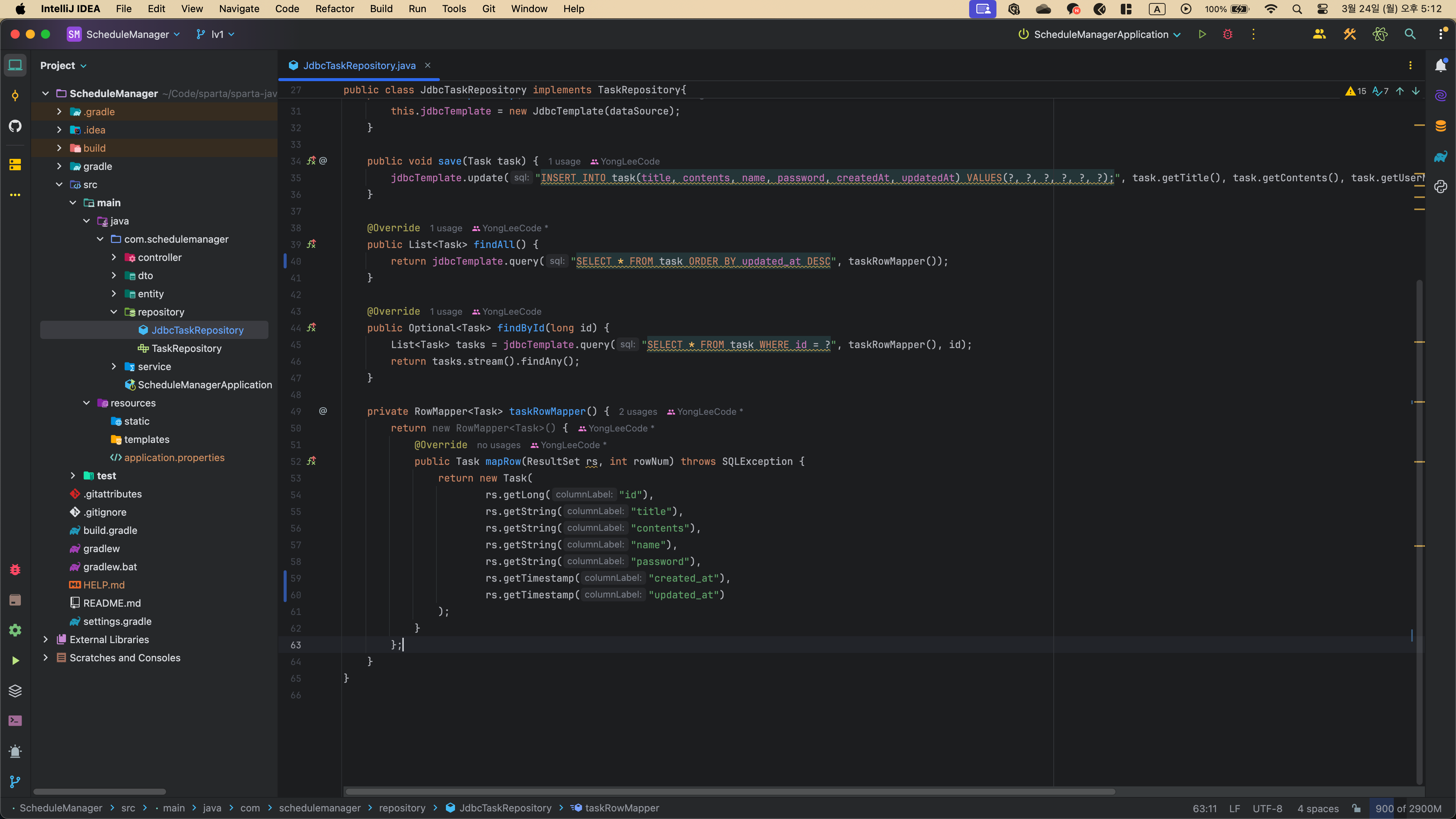Collapse the repository package
This screenshot has width=1456, height=819.
(114, 312)
